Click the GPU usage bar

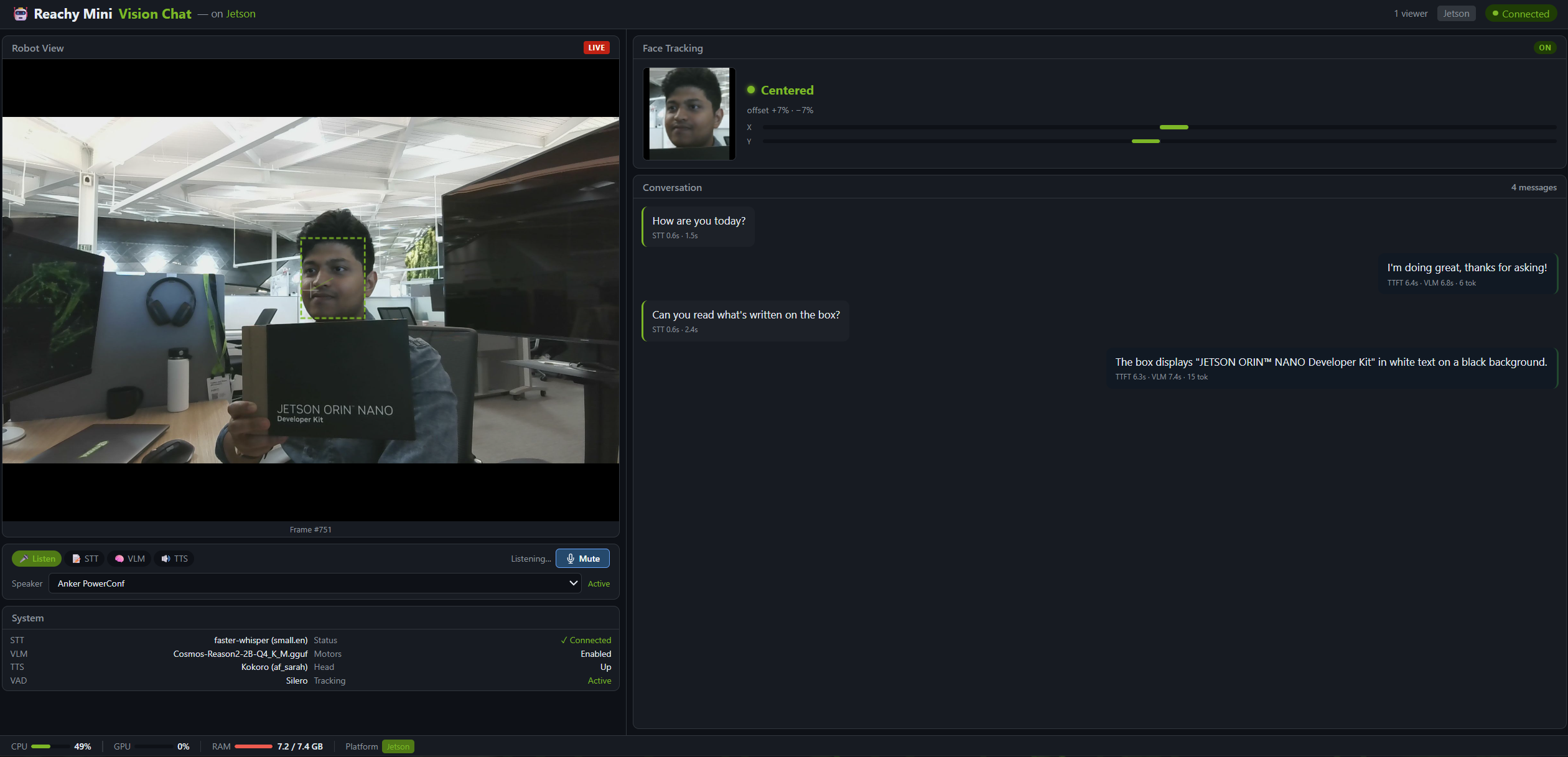[x=154, y=746]
